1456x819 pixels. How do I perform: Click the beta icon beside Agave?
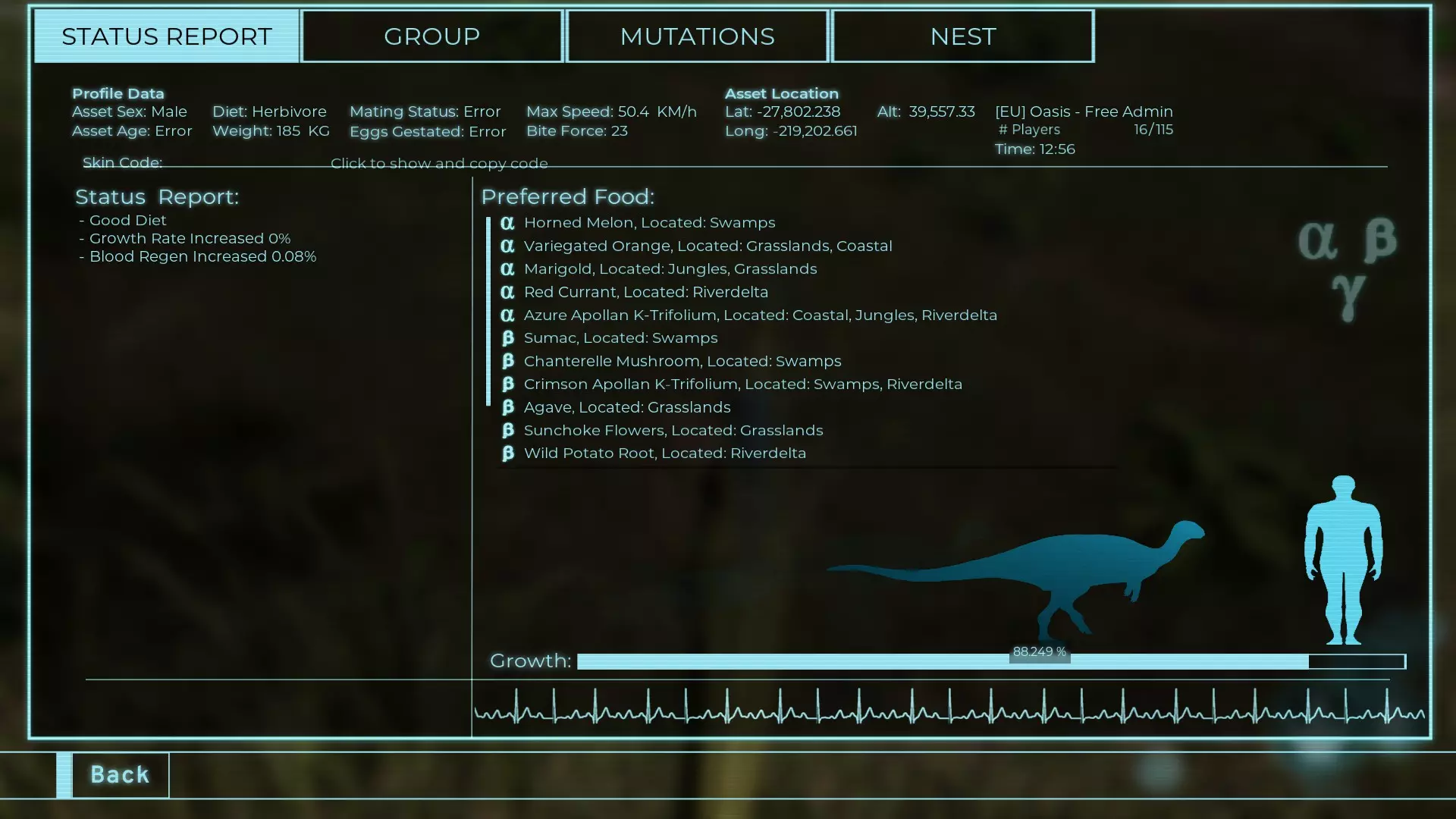point(507,407)
